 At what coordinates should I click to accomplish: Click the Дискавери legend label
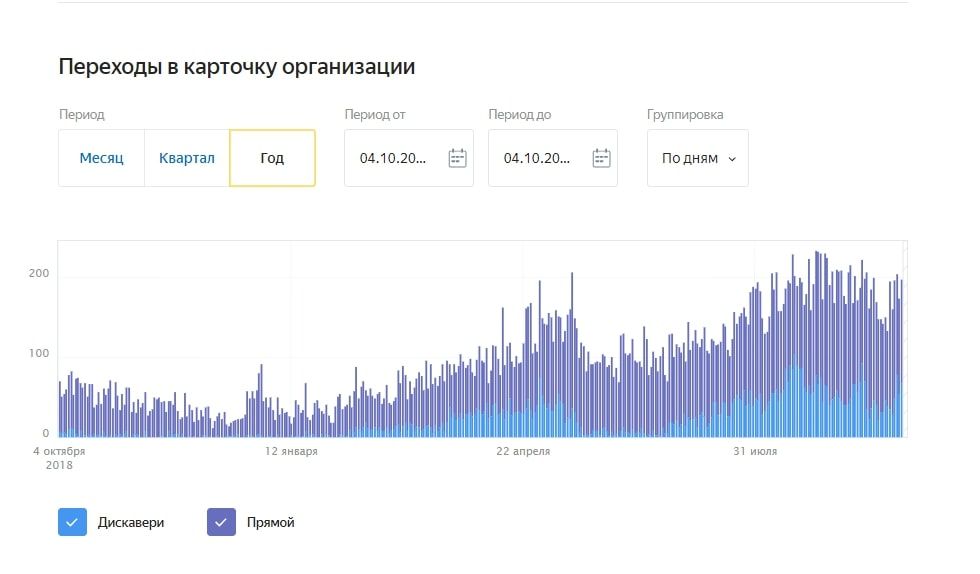(x=131, y=522)
